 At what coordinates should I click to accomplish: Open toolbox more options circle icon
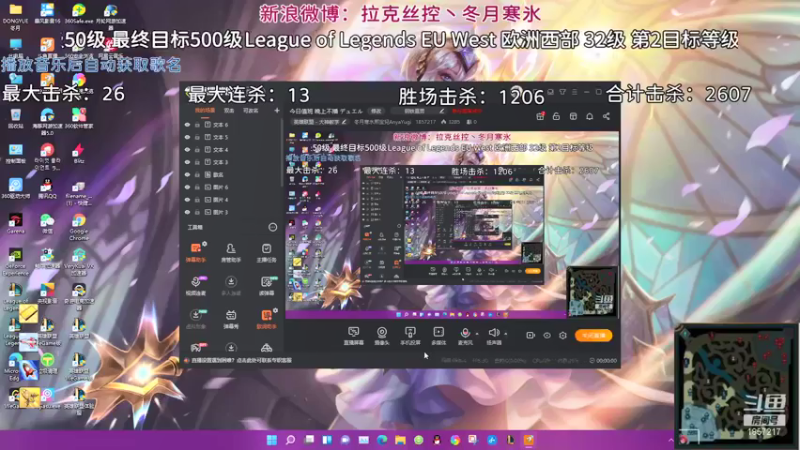(272, 227)
